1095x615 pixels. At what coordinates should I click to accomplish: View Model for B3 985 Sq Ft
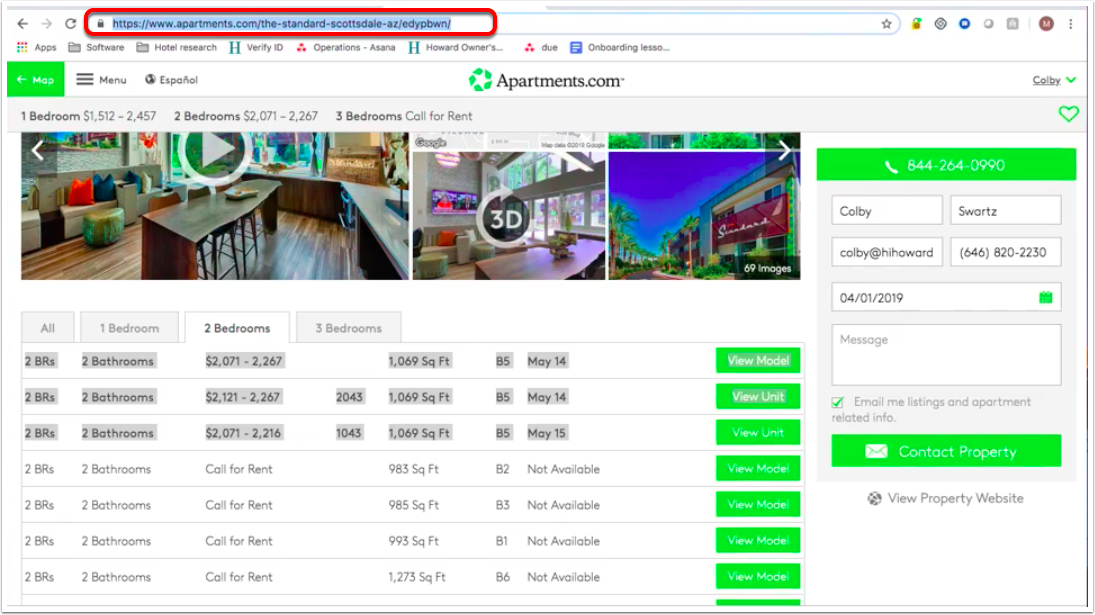tap(758, 505)
